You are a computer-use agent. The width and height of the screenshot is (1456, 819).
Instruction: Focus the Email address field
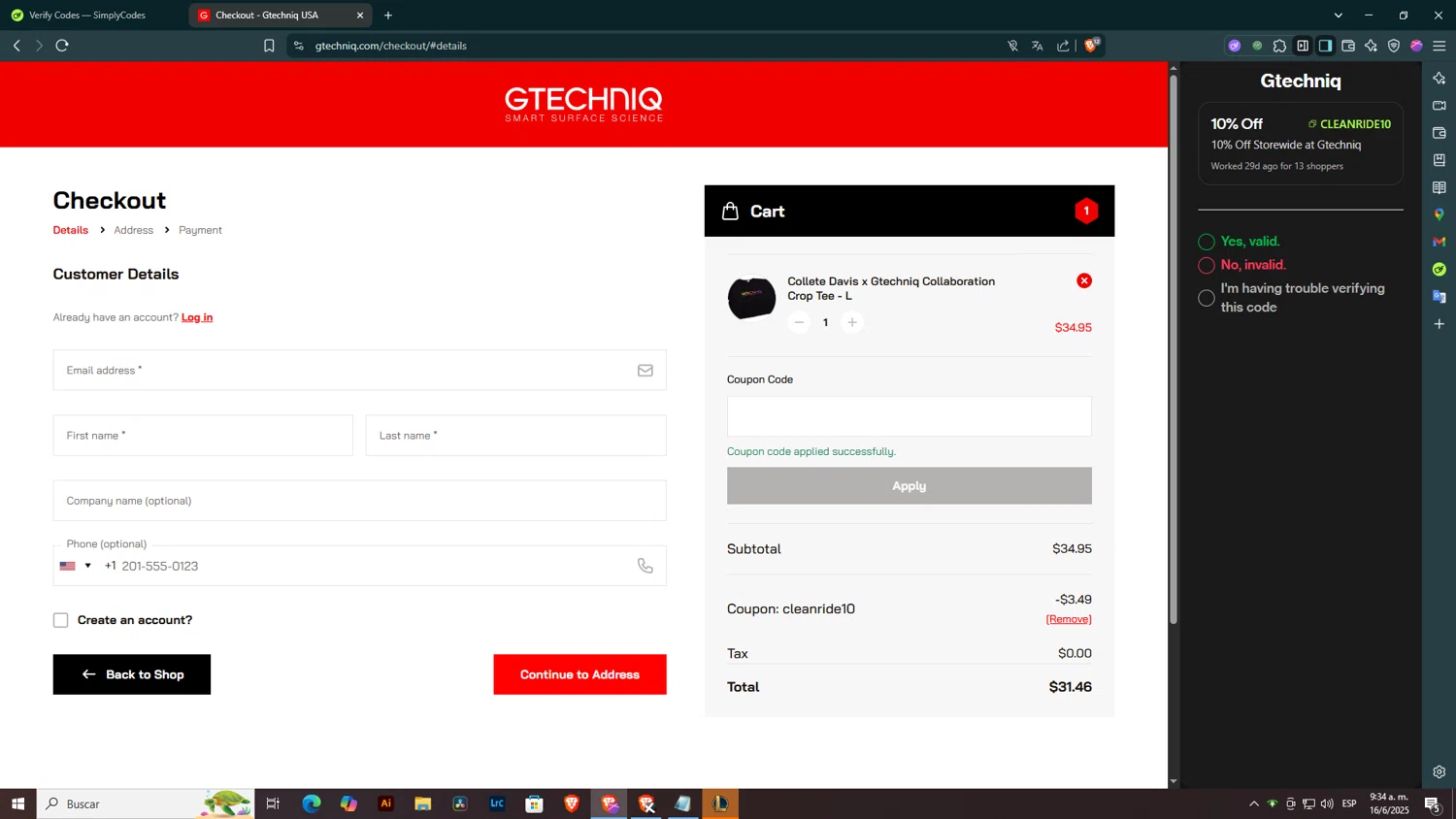[x=359, y=370]
